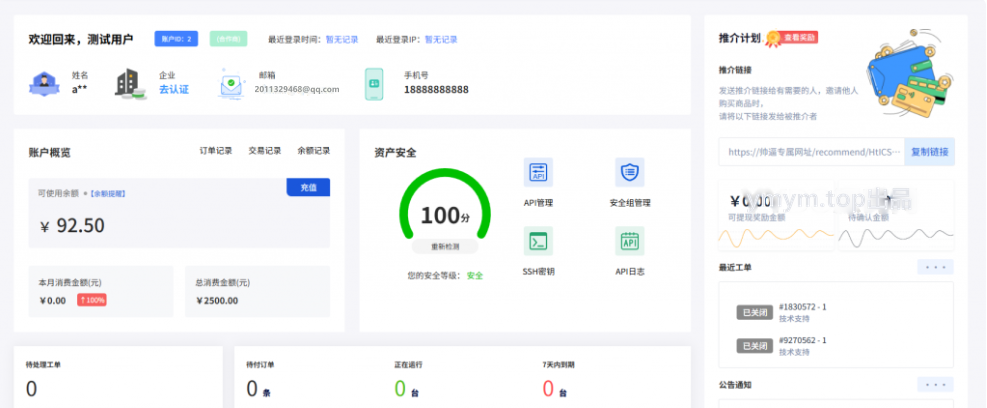Image resolution: width=987 pixels, height=408 pixels.
Task: Click the 待处理工单 count
Action: tap(31, 389)
